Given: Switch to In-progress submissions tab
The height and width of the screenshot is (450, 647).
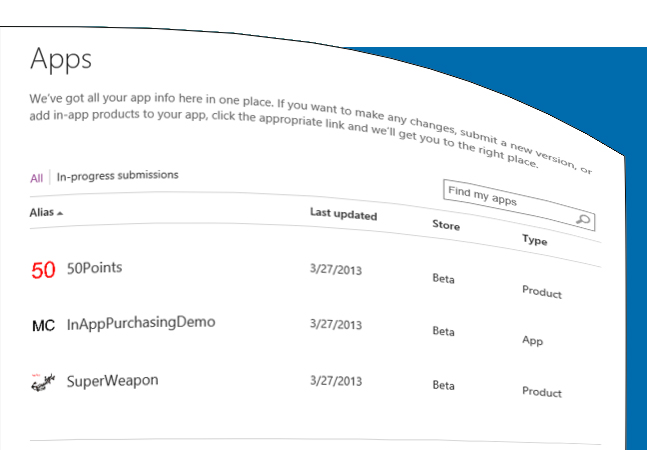Looking at the screenshot, I should (x=117, y=175).
